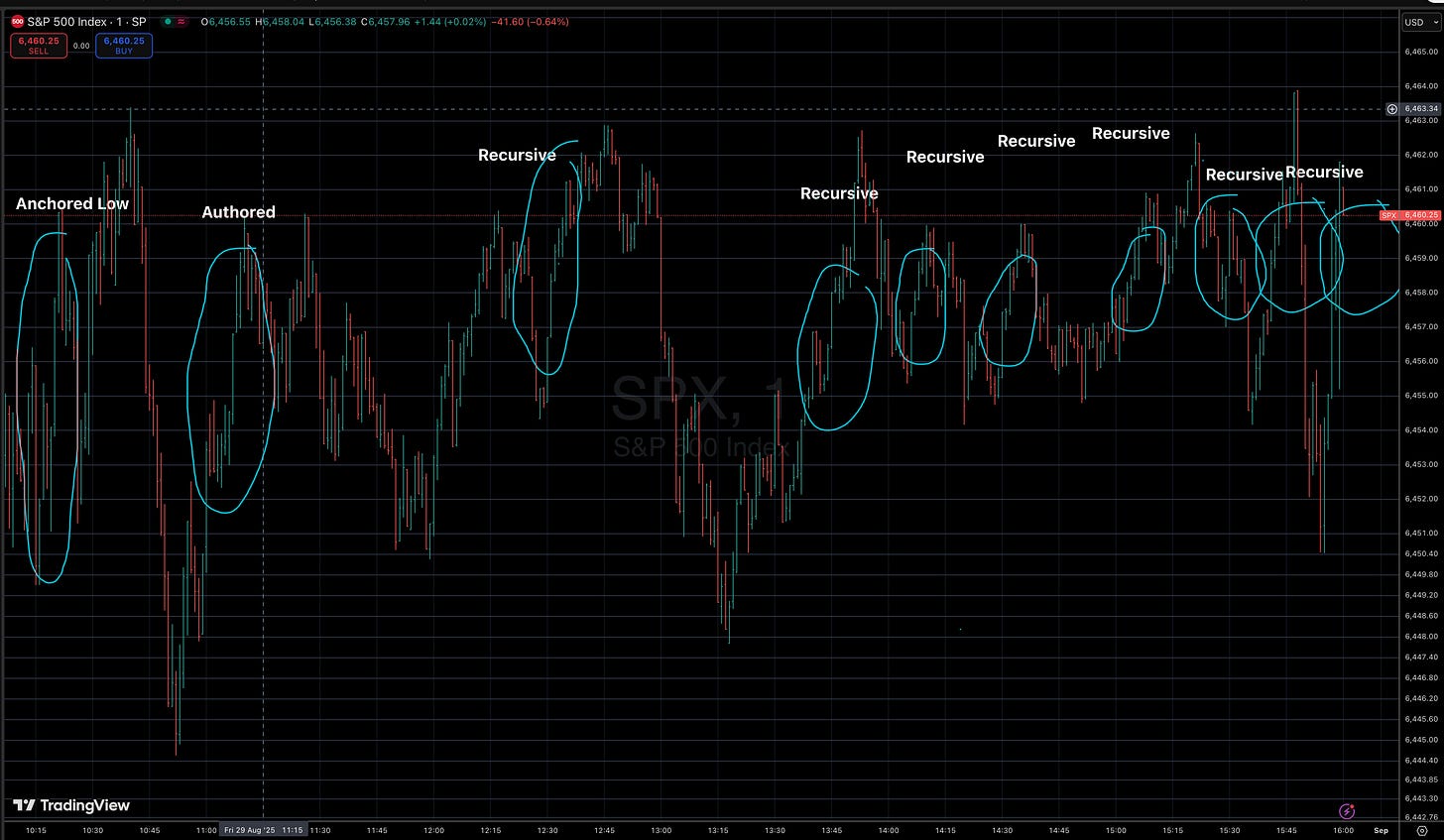Click the low value L6,456.38
Image resolution: width=1444 pixels, height=840 pixels.
332,21
